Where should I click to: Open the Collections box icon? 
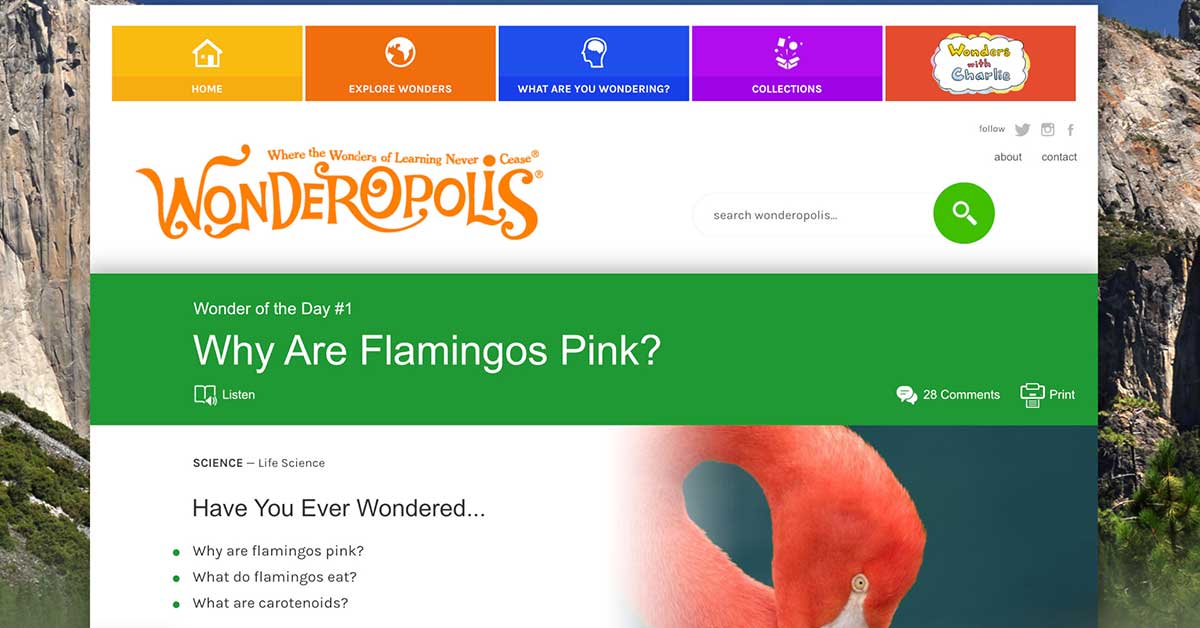(x=787, y=52)
